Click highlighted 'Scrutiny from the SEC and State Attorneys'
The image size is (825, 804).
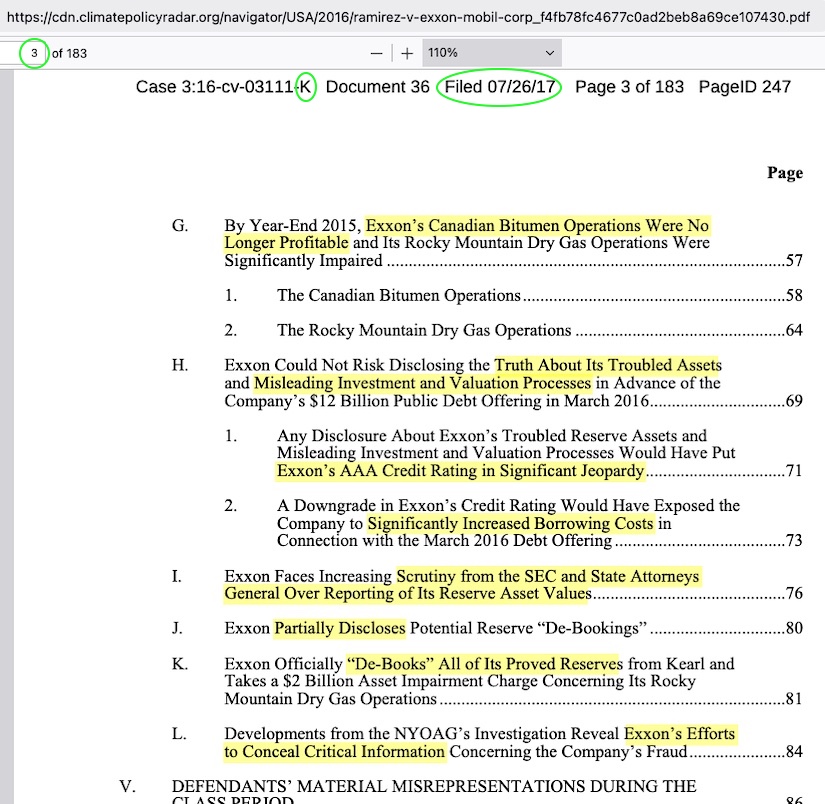(547, 577)
